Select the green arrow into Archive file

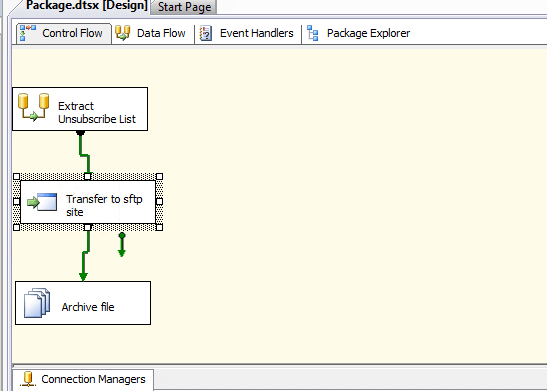pos(84,262)
